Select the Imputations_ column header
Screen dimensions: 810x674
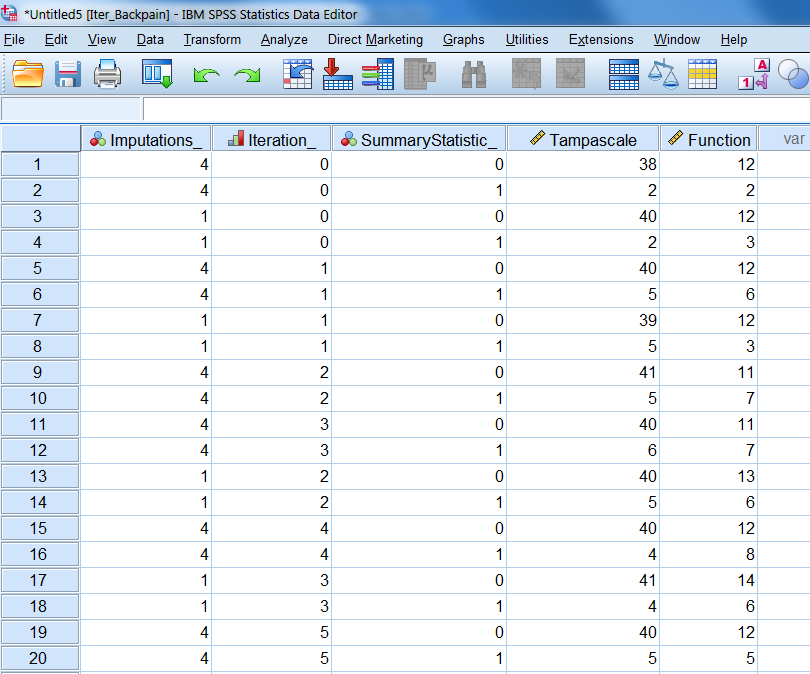146,139
